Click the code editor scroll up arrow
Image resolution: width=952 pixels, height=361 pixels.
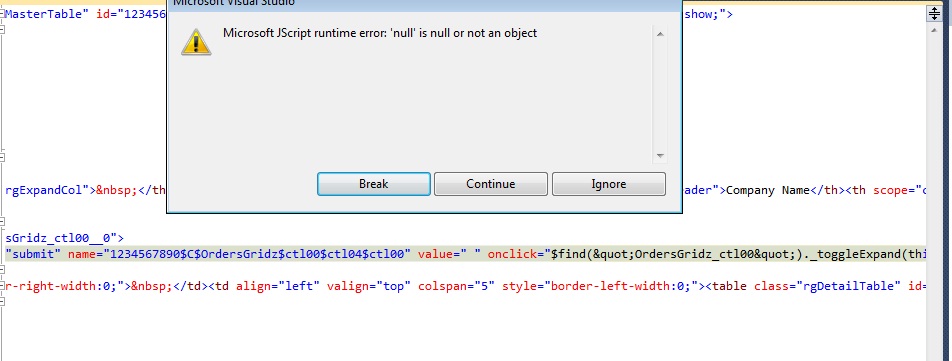(x=934, y=29)
